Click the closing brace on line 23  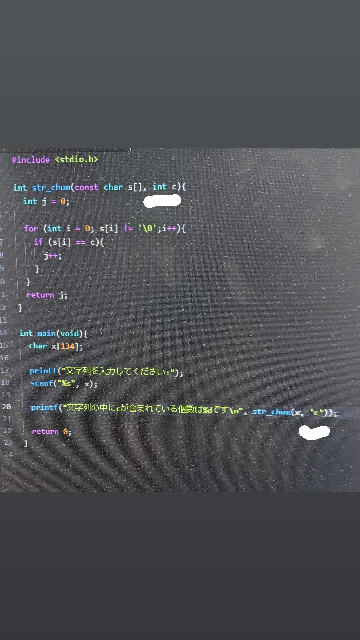click(x=26, y=442)
